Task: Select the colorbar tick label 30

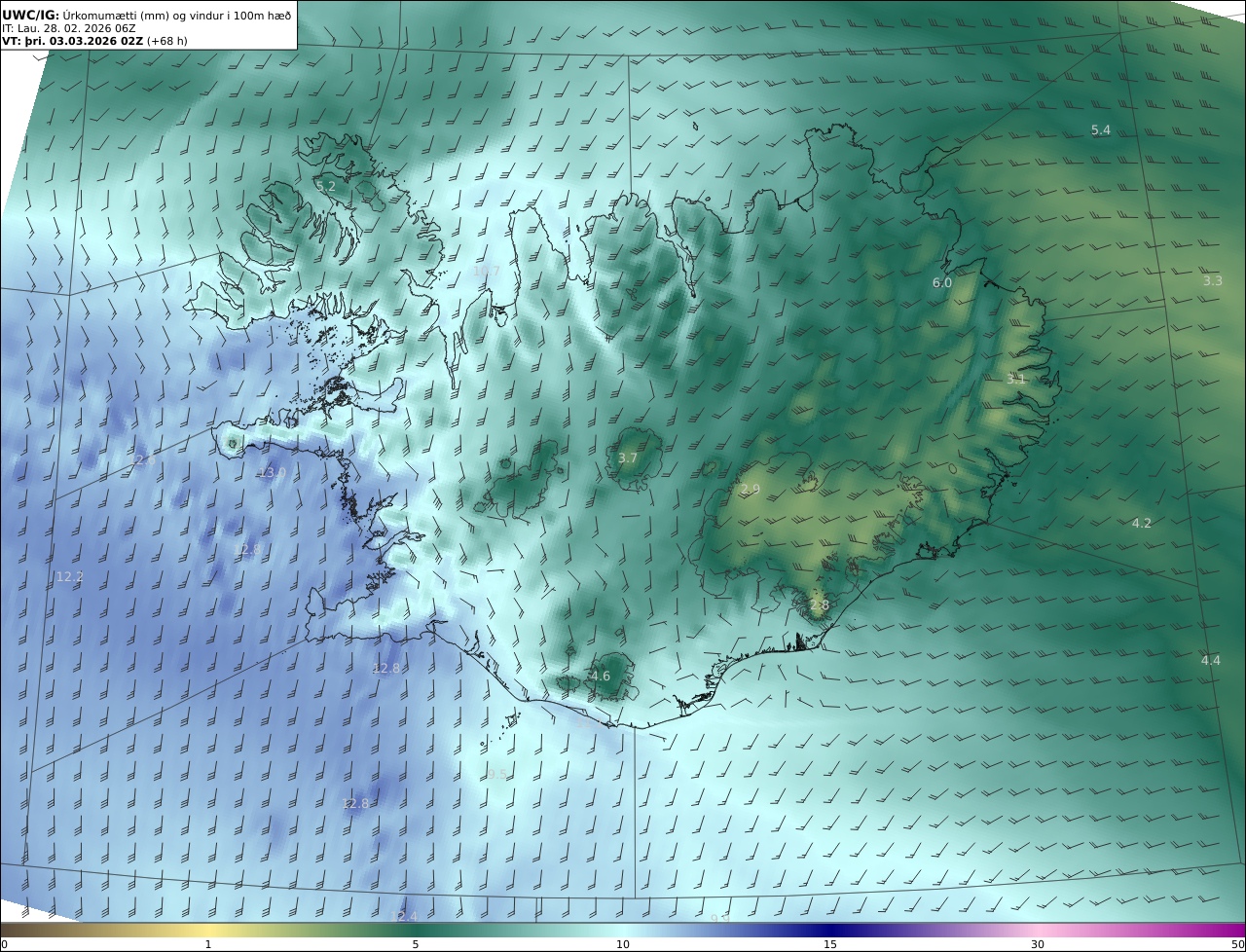Action: [x=1038, y=944]
